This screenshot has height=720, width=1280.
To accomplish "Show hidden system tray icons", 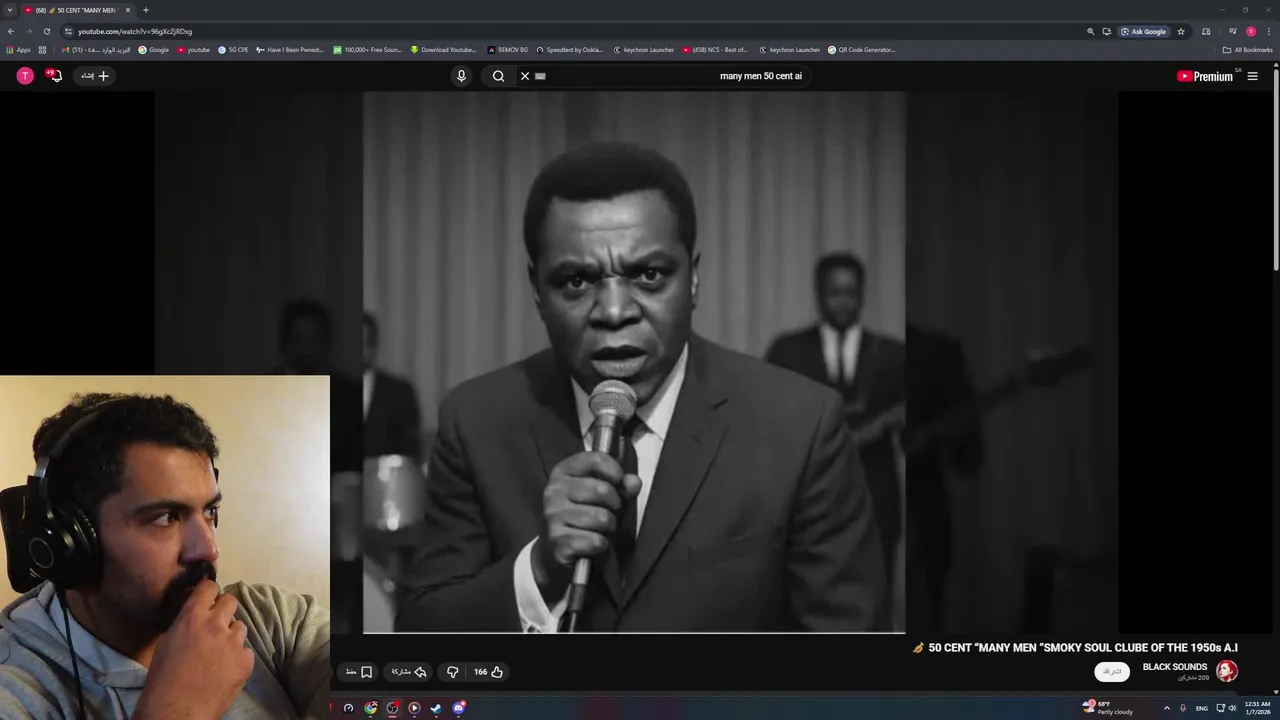I will click(1166, 708).
